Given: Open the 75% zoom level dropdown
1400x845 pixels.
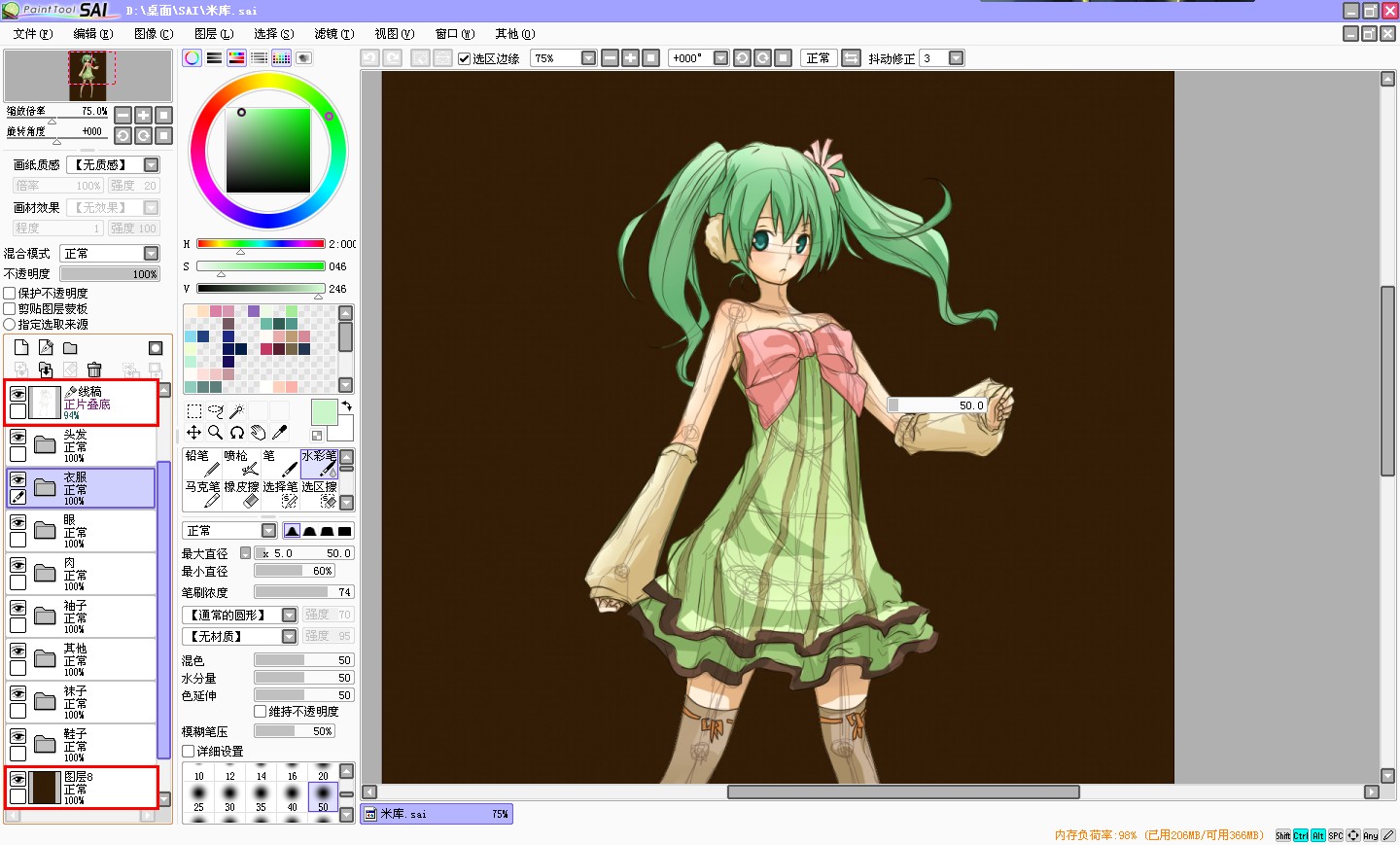Looking at the screenshot, I should click(588, 58).
